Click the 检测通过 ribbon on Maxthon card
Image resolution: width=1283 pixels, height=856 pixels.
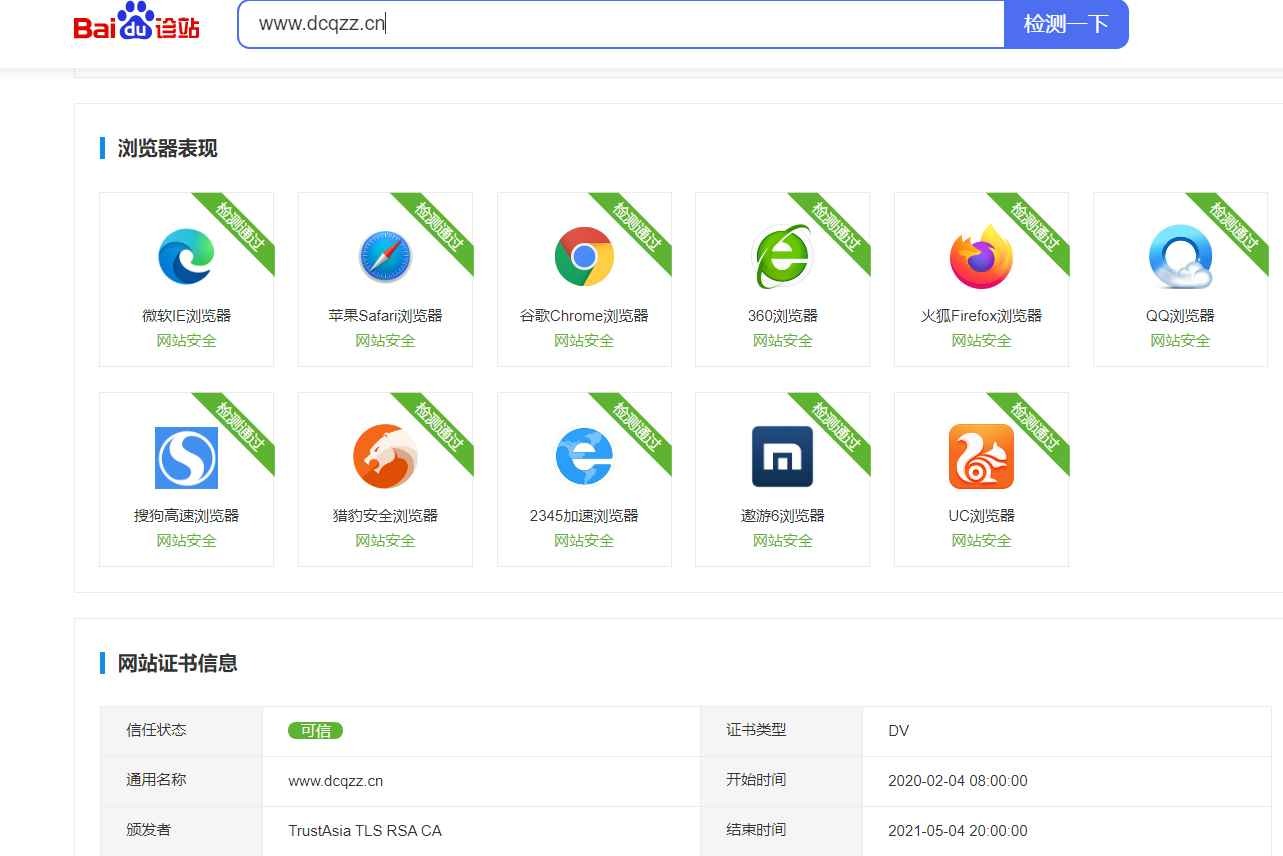(836, 426)
